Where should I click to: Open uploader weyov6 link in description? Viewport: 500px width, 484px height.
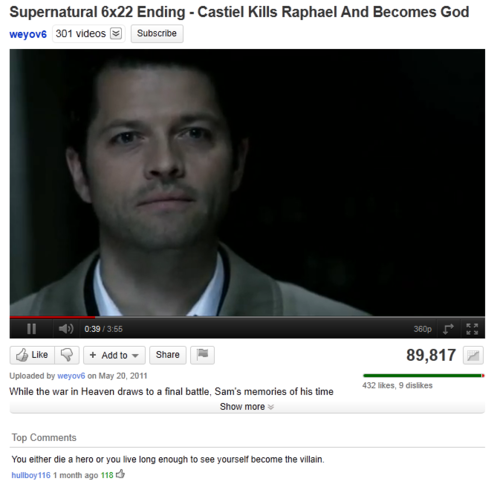(71, 376)
